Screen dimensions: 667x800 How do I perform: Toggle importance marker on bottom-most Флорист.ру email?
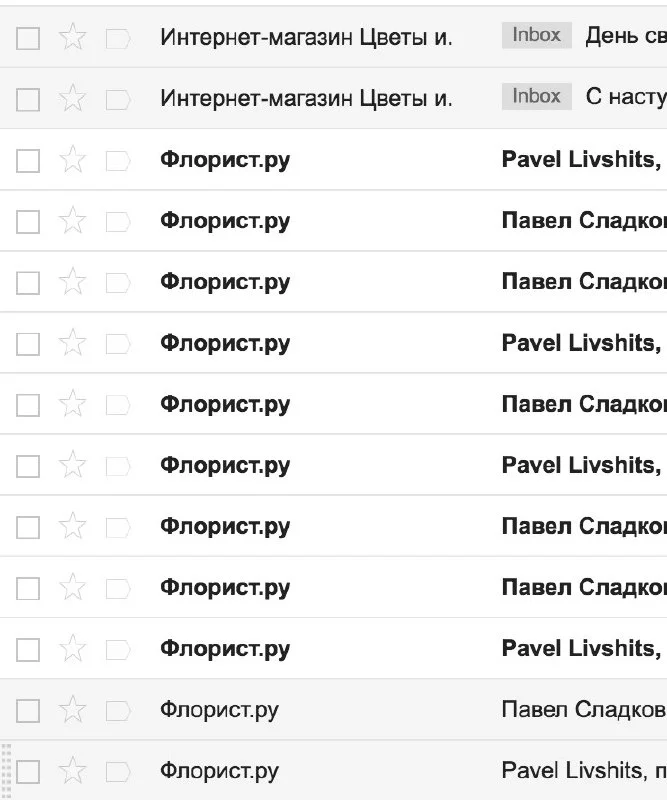(x=118, y=771)
